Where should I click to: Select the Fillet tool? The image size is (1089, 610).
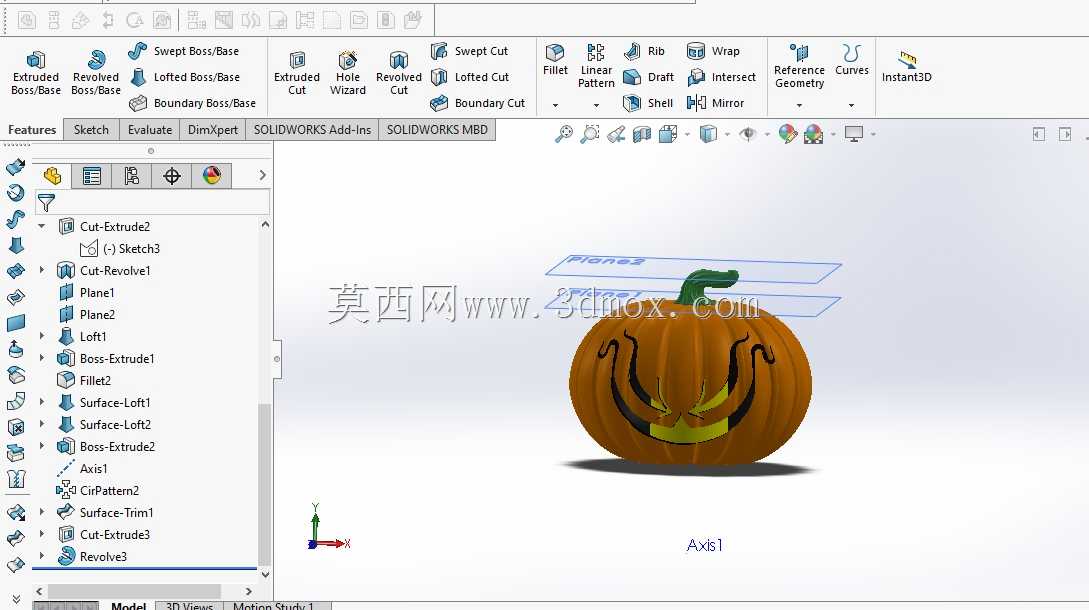click(x=555, y=60)
